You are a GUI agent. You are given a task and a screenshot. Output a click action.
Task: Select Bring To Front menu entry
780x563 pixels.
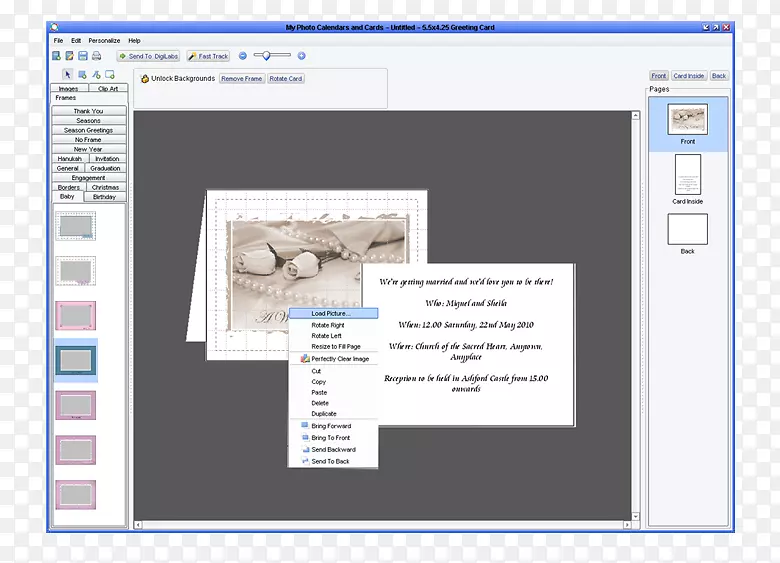[330, 438]
